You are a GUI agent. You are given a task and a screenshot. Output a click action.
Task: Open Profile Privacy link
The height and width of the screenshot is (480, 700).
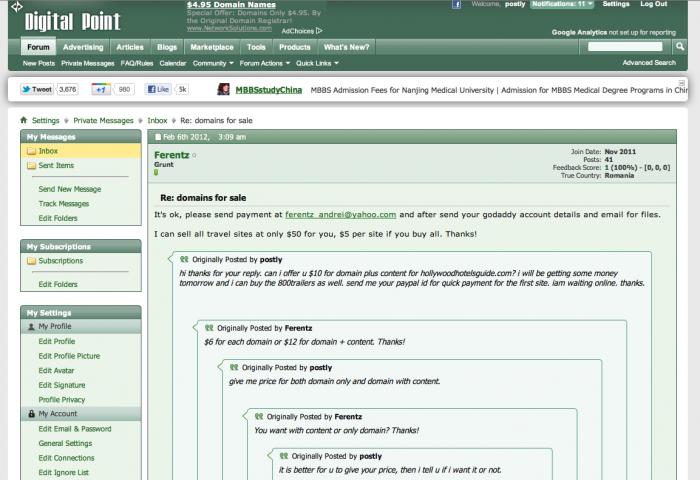coord(62,400)
